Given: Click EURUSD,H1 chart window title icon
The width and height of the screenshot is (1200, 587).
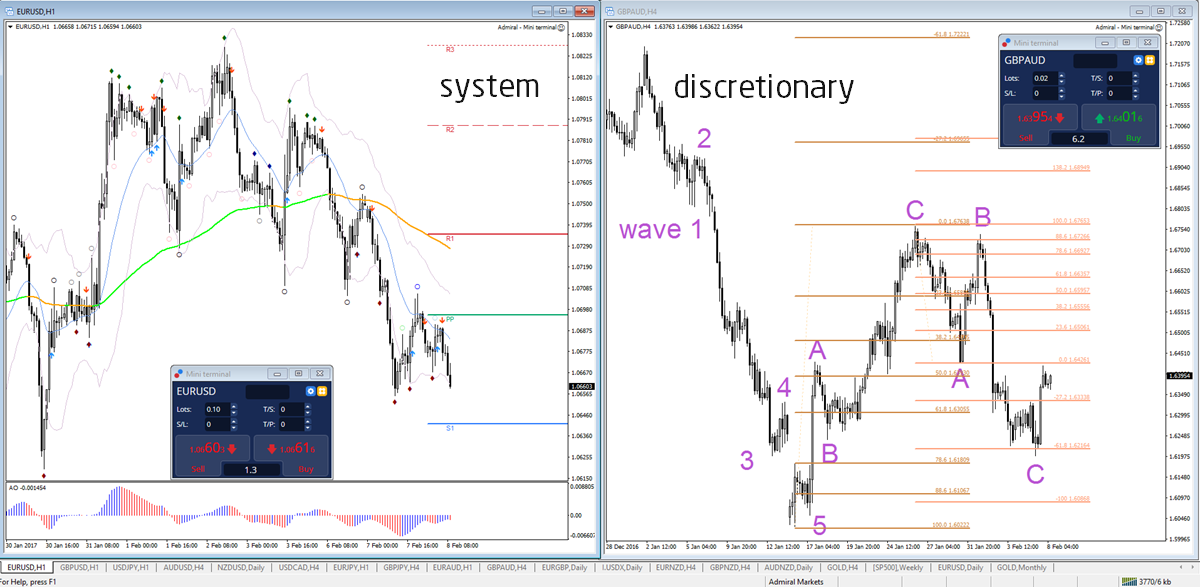Looking at the screenshot, I should point(10,10).
